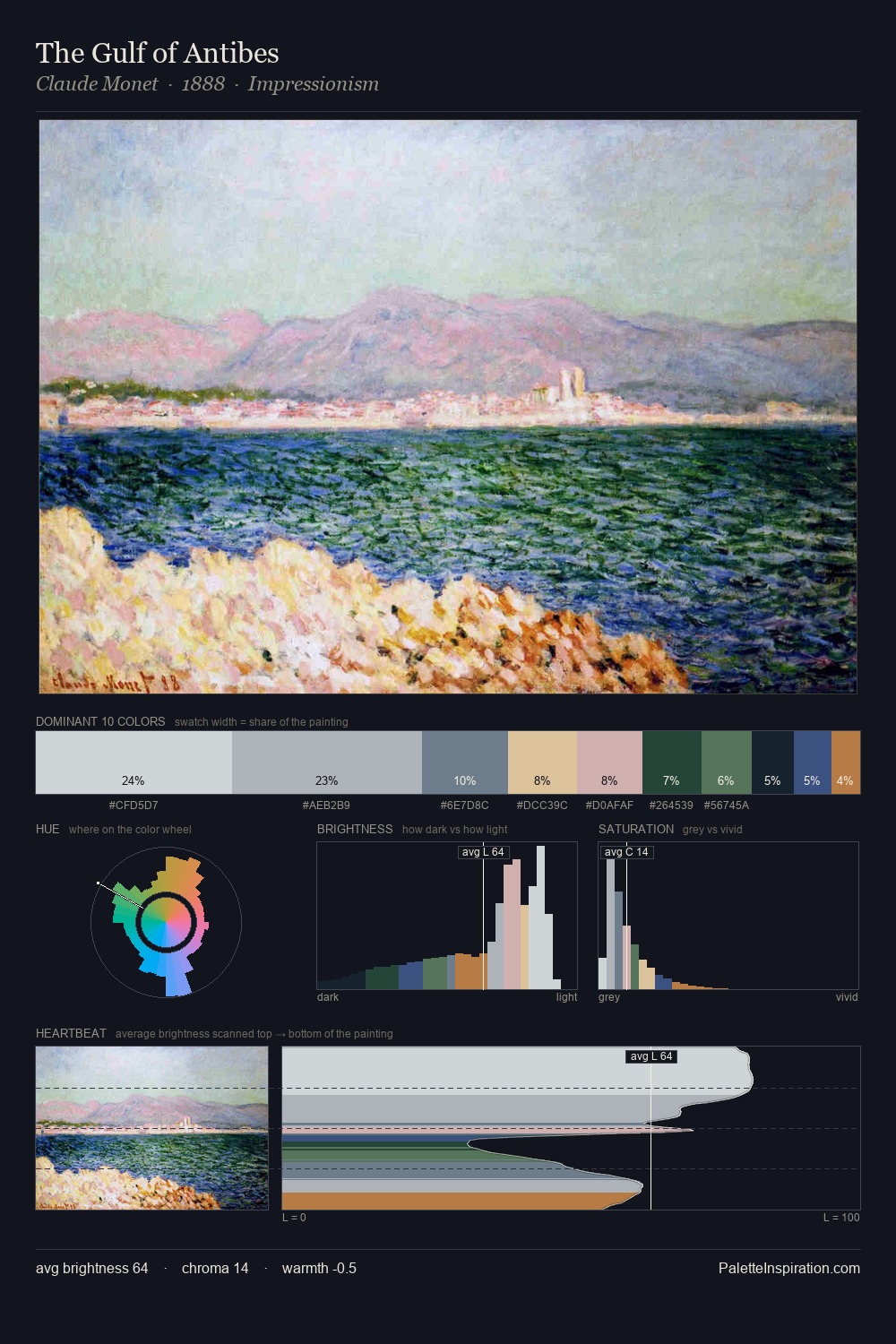Click the 24% light grey swatch
Image resolution: width=896 pixels, height=1344 pixels.
coord(134,762)
